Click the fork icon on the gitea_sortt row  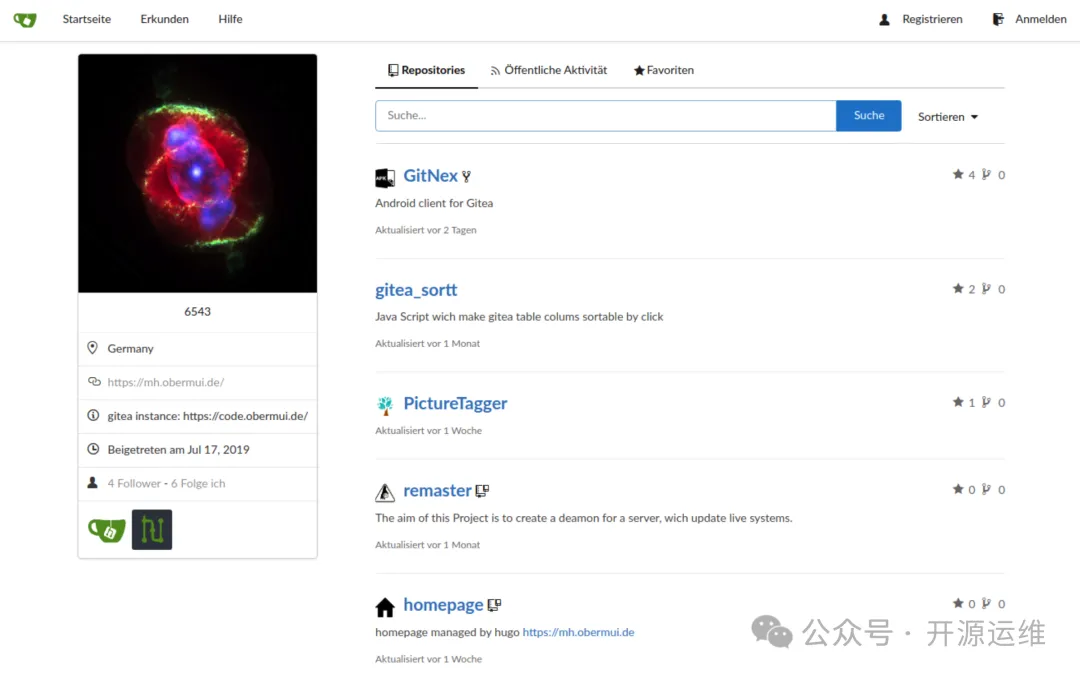coord(986,289)
